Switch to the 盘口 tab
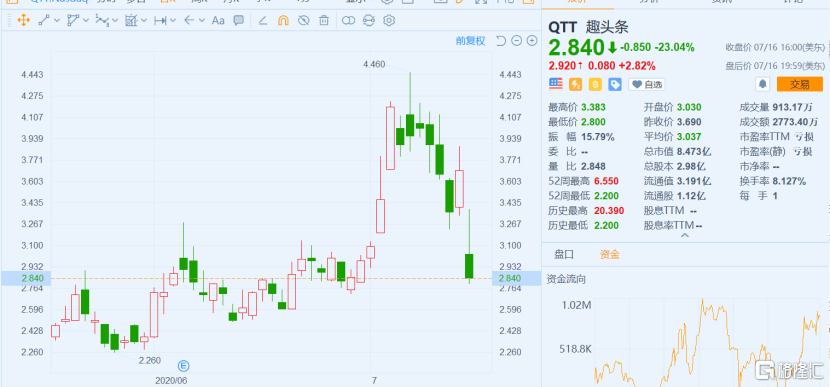 [564, 255]
